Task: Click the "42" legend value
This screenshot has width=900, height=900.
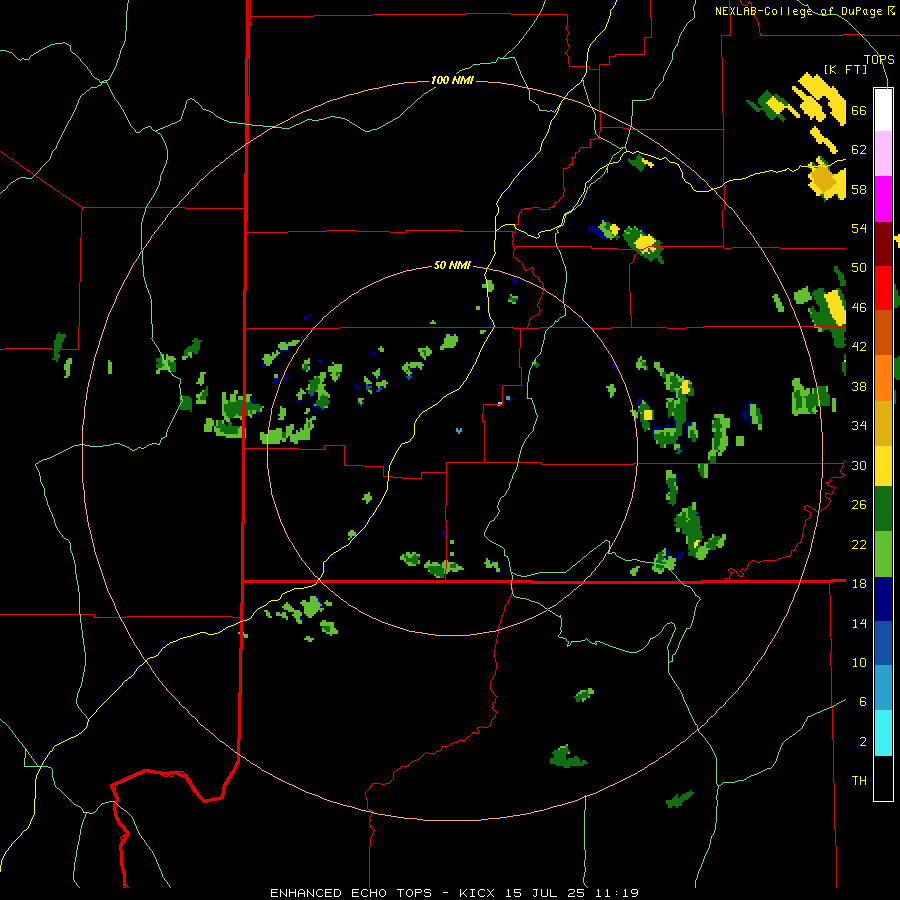Action: click(x=859, y=347)
